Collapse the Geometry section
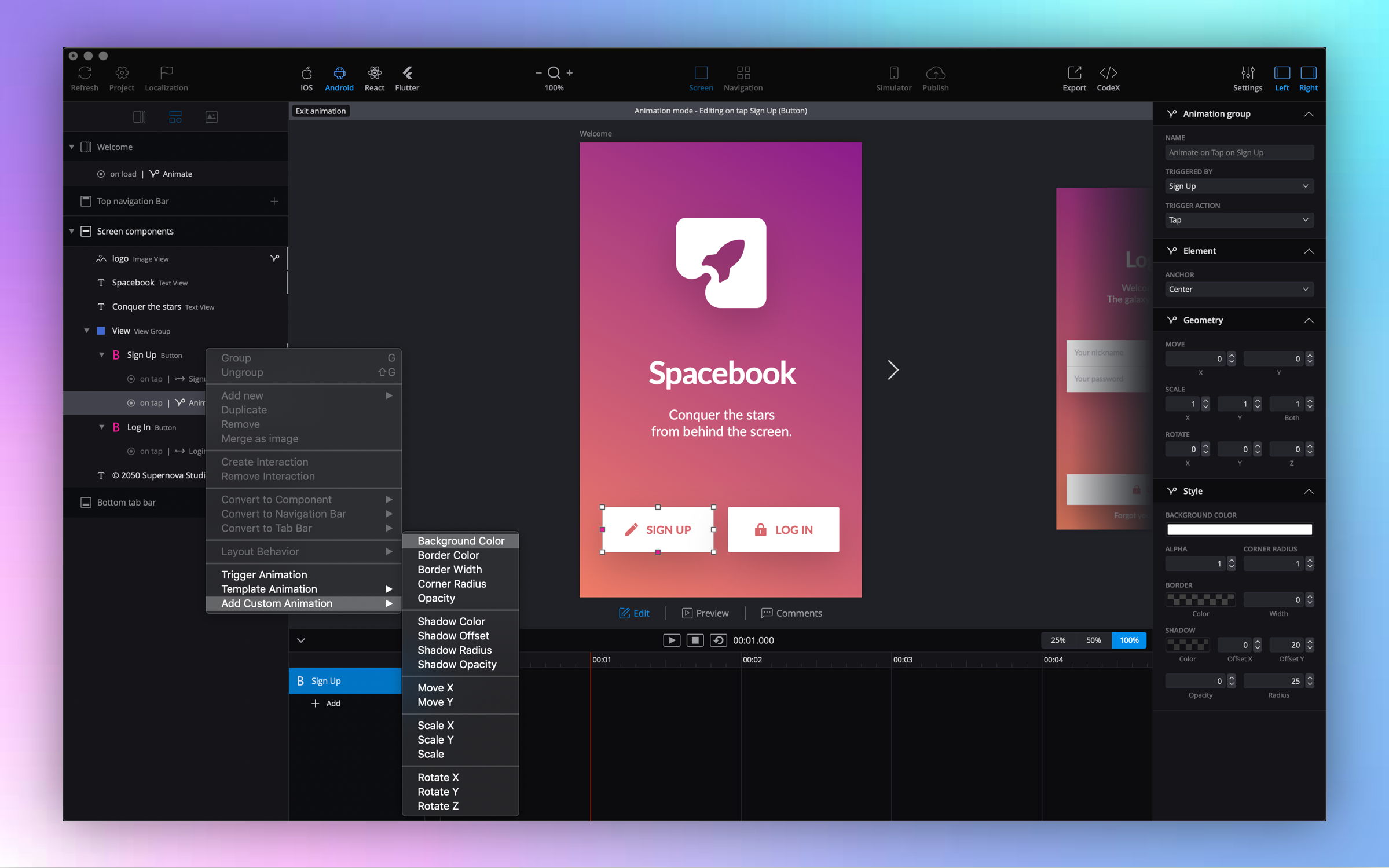This screenshot has height=868, width=1389. [1308, 320]
